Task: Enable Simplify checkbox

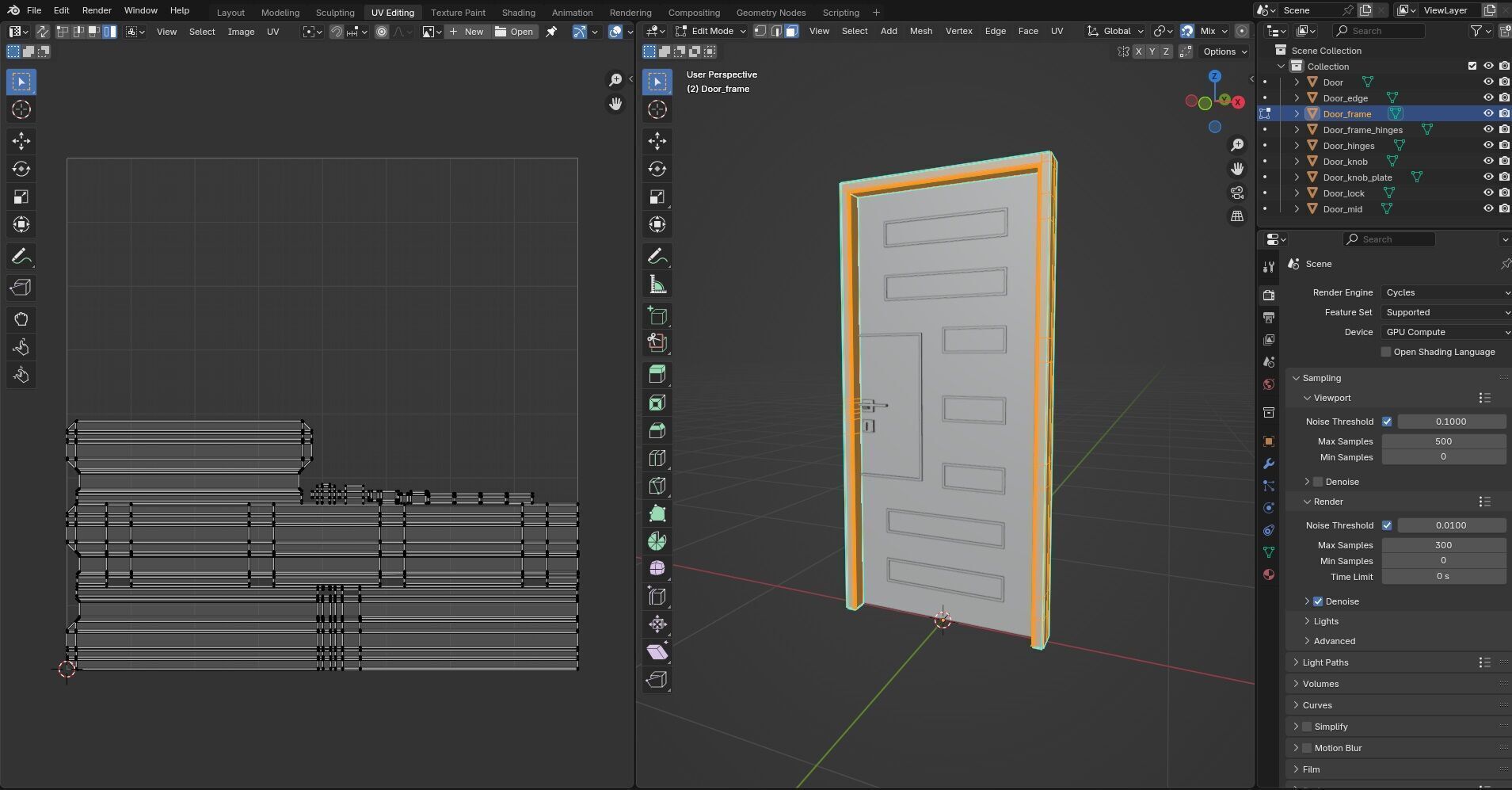Action: [x=1307, y=727]
